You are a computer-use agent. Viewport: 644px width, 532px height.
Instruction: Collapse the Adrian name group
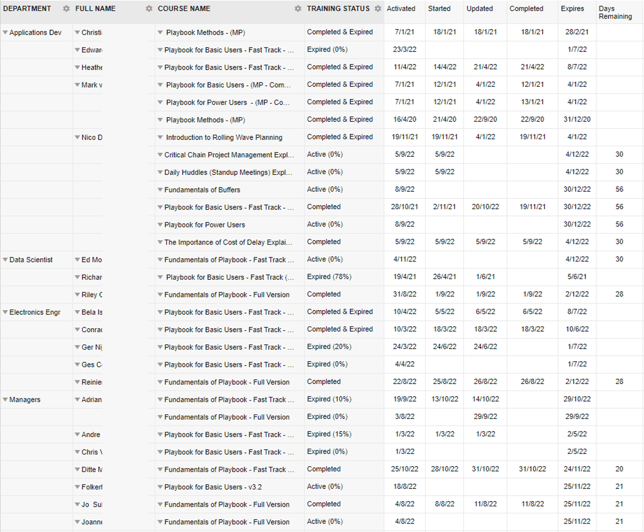pos(77,400)
